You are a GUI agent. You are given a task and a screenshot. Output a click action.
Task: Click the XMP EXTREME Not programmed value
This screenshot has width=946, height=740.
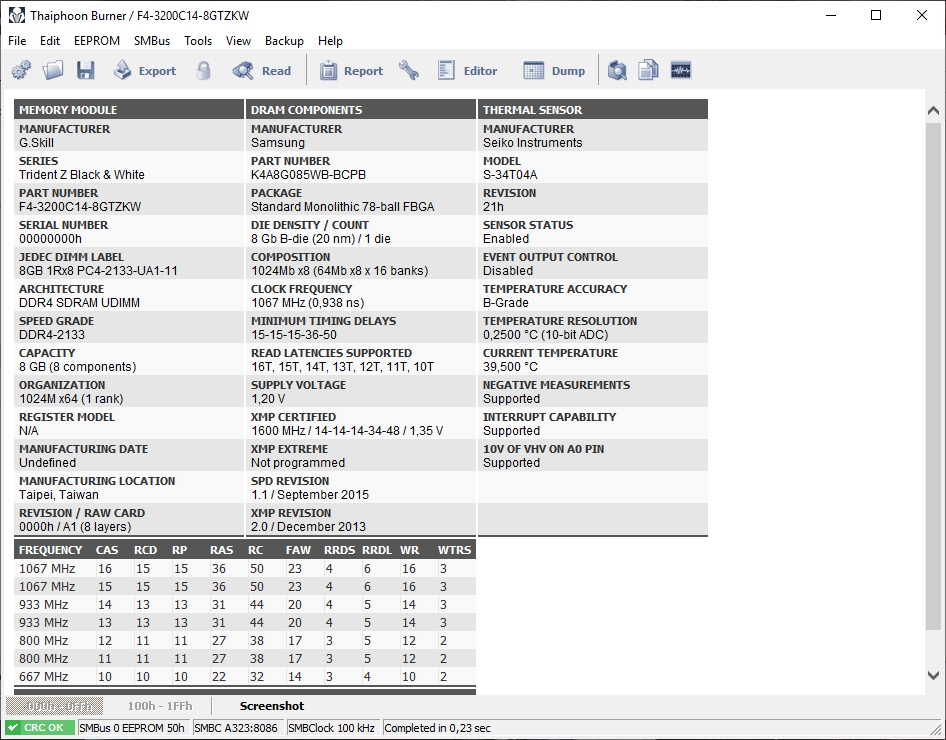pos(298,463)
